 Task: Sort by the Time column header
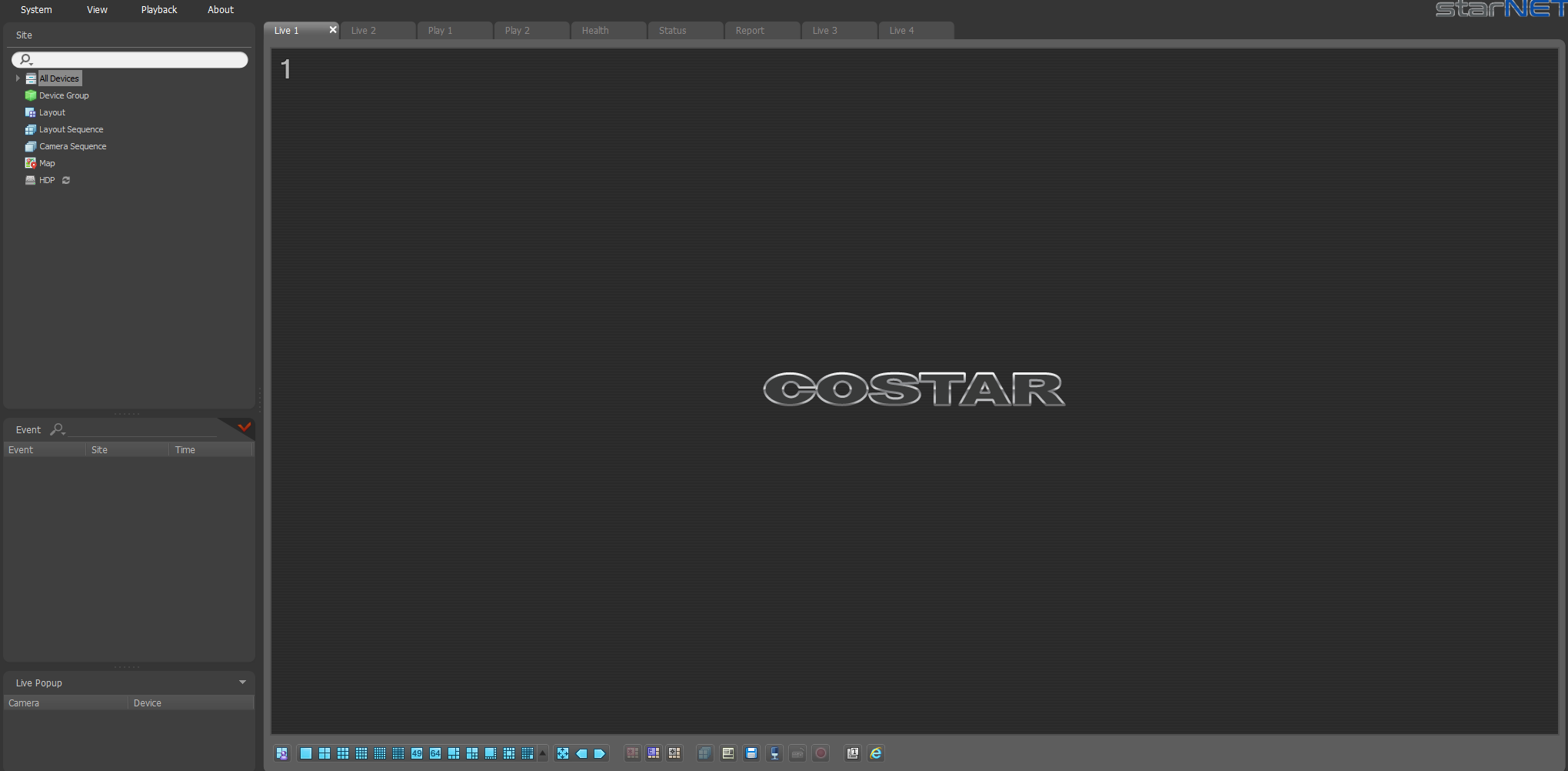[211, 450]
